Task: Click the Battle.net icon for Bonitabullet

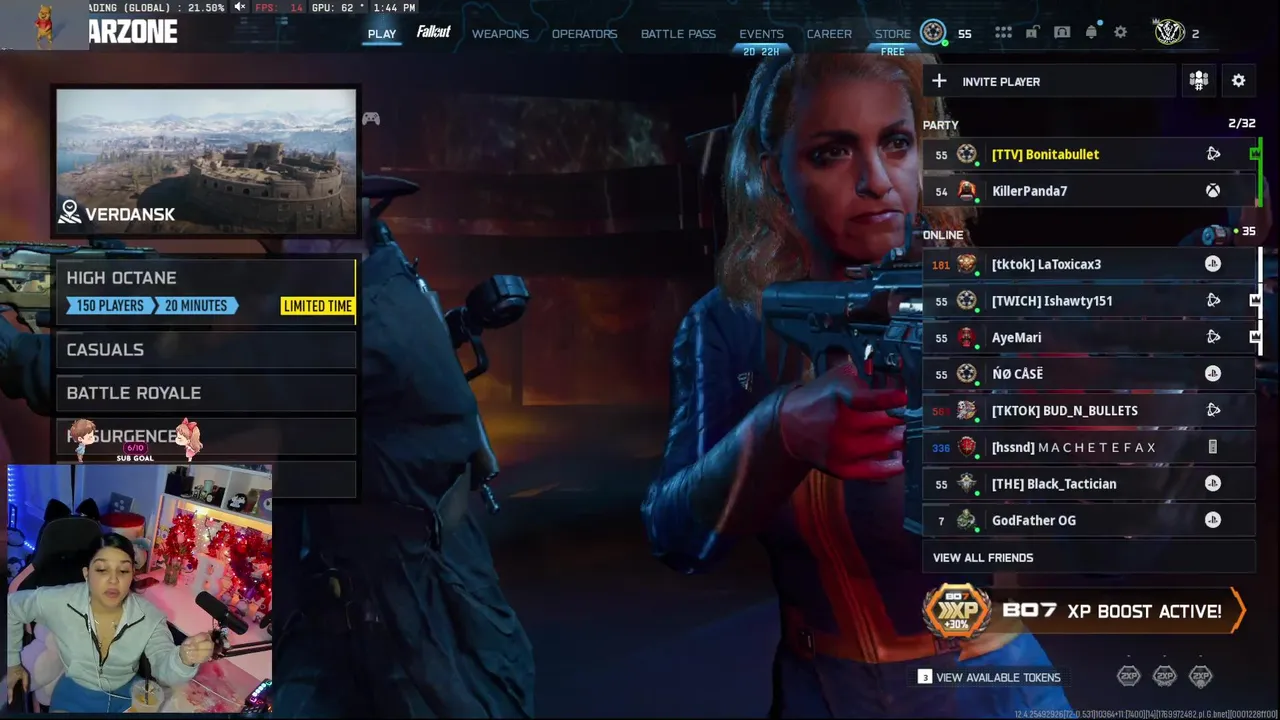Action: pyautogui.click(x=1213, y=154)
